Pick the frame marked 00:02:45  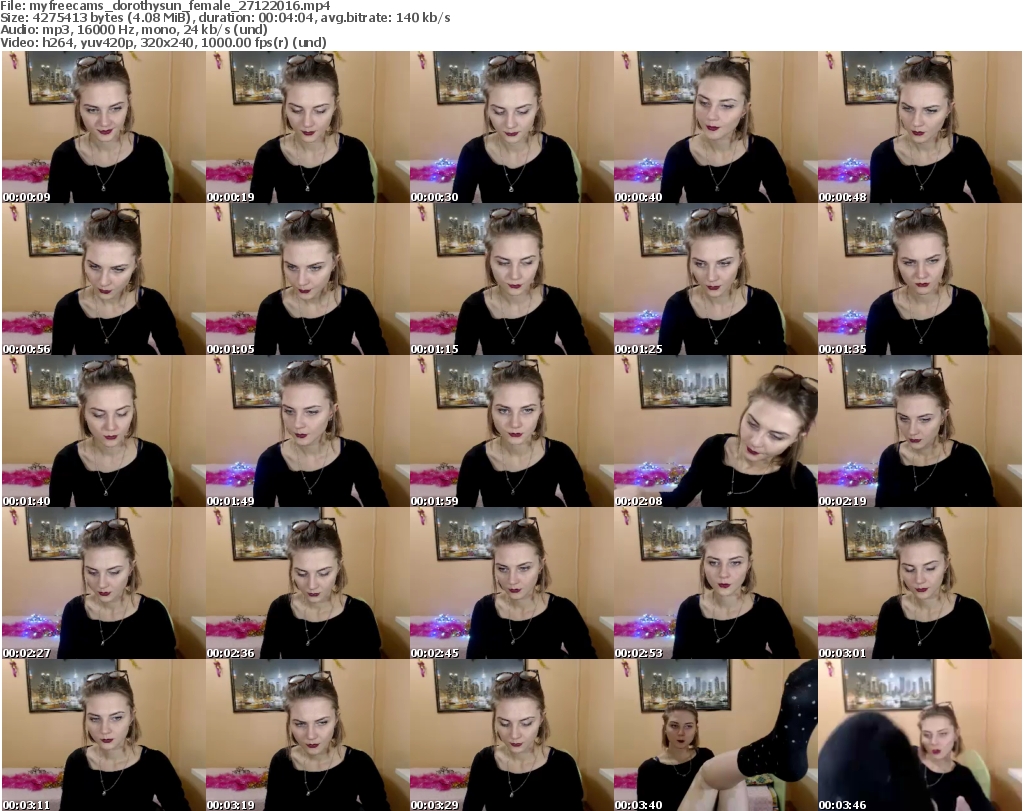pos(512,583)
